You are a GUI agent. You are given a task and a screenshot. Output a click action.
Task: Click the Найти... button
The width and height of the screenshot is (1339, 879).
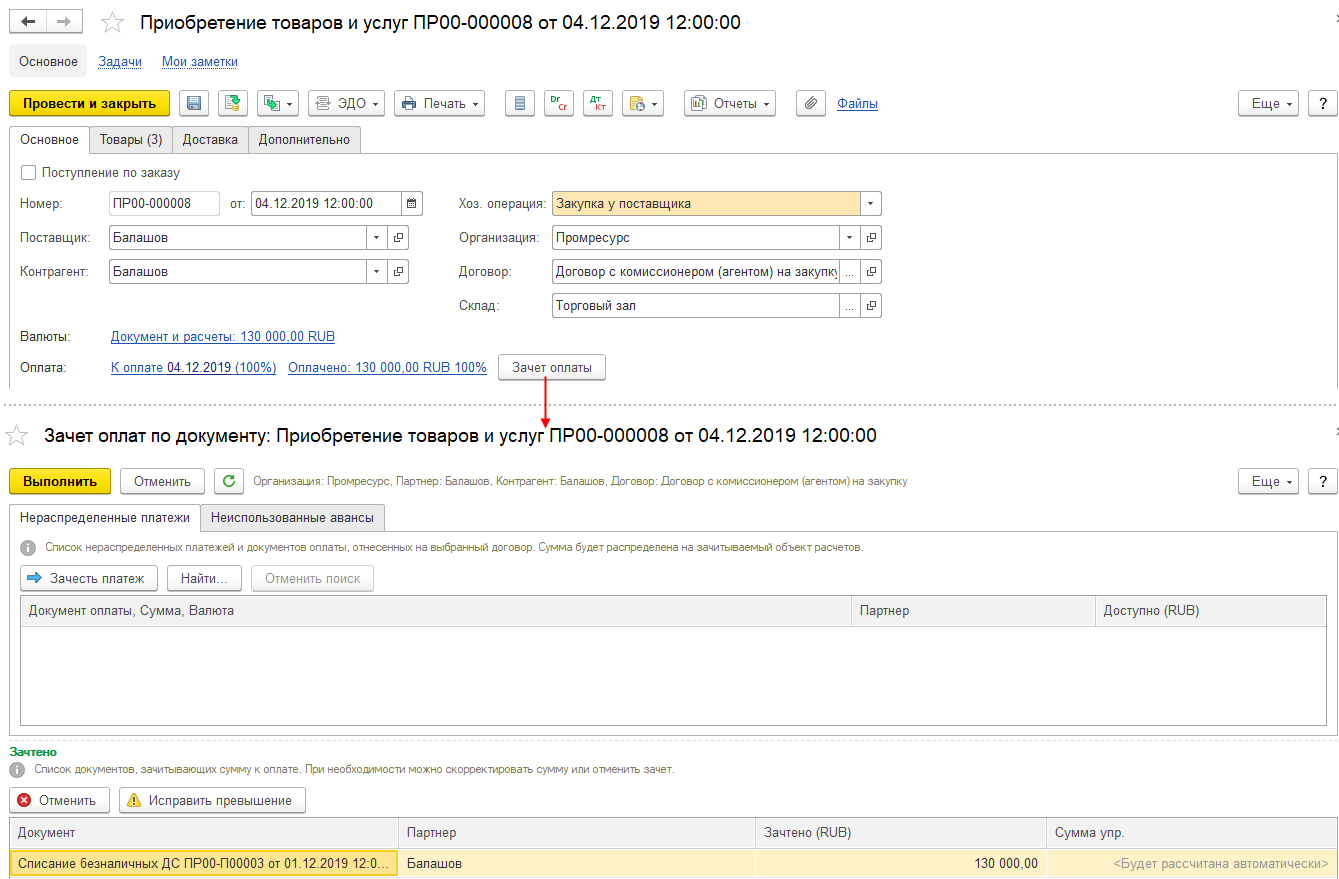pyautogui.click(x=205, y=578)
